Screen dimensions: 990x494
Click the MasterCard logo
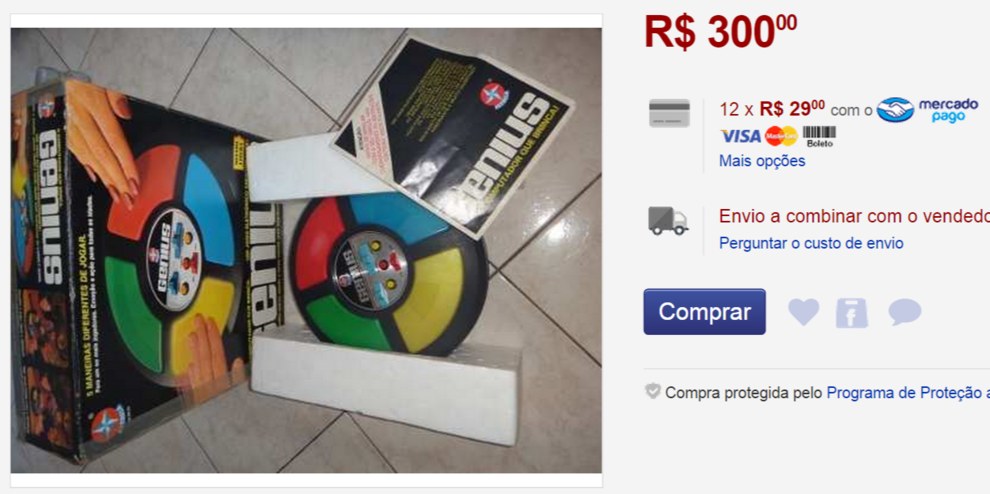(781, 136)
